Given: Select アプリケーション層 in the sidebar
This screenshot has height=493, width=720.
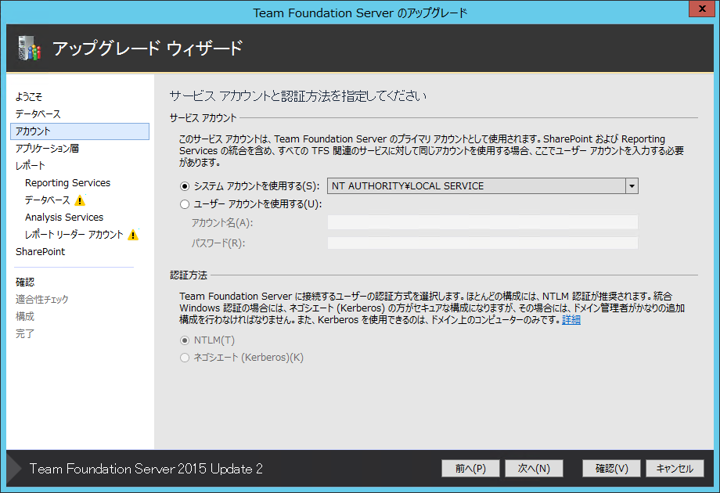Looking at the screenshot, I should point(47,148).
